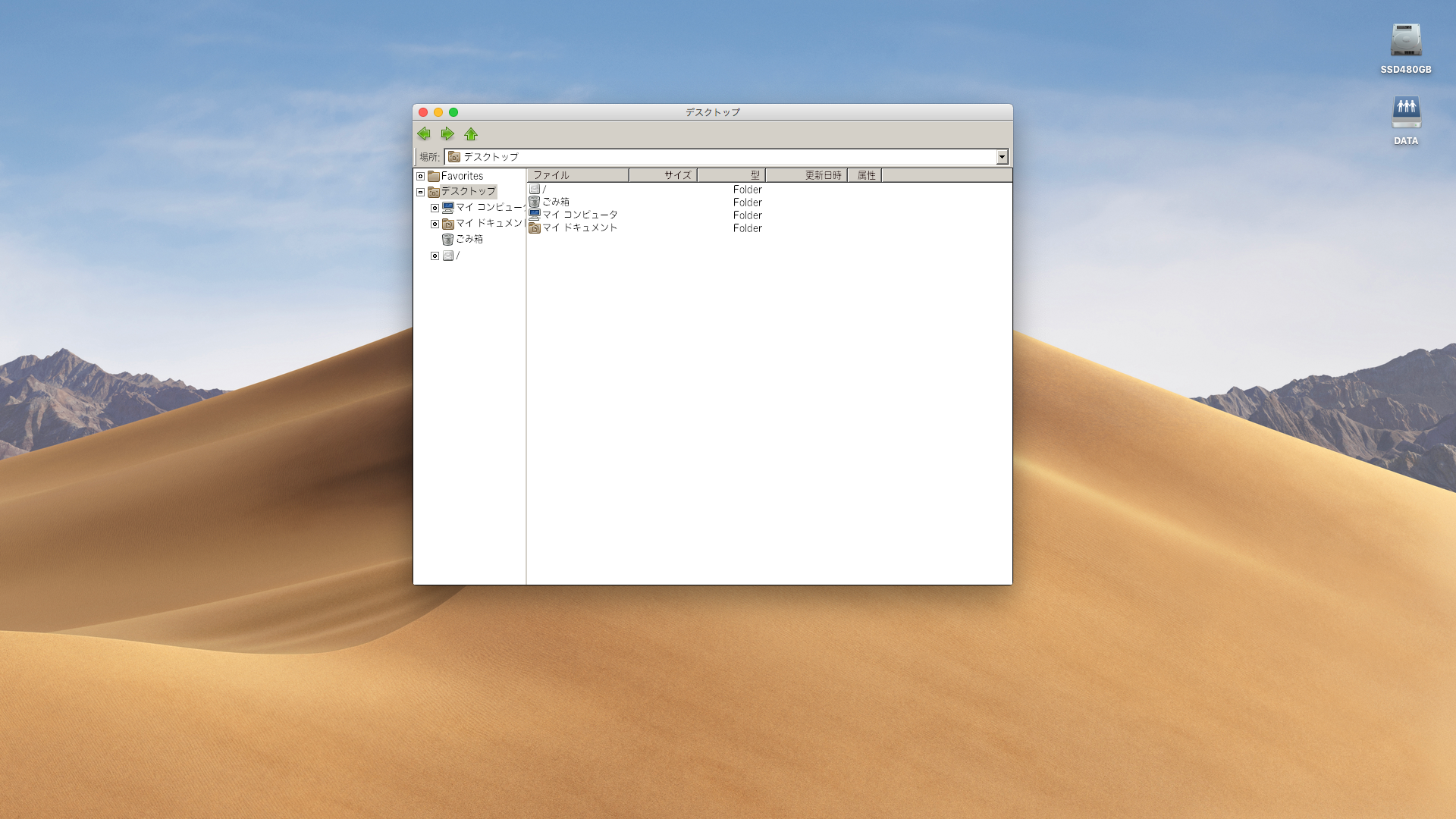This screenshot has height=819, width=1456.
Task: Select マイ コンピュータ icon in file list
Action: (535, 215)
